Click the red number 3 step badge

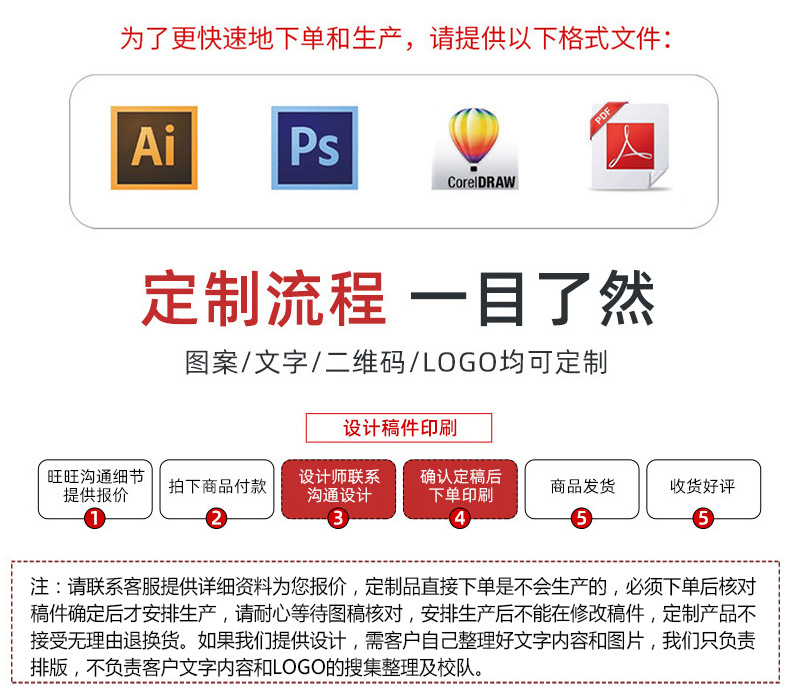(x=338, y=518)
